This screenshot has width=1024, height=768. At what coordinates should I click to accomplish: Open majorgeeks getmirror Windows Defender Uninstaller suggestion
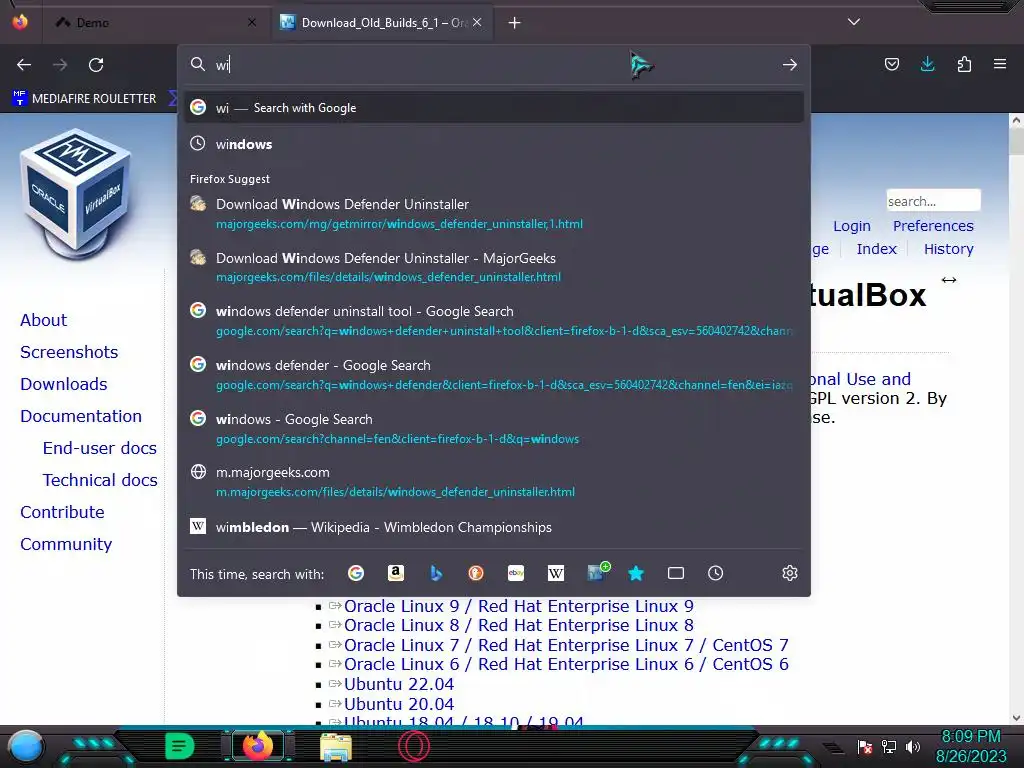[x=494, y=214]
